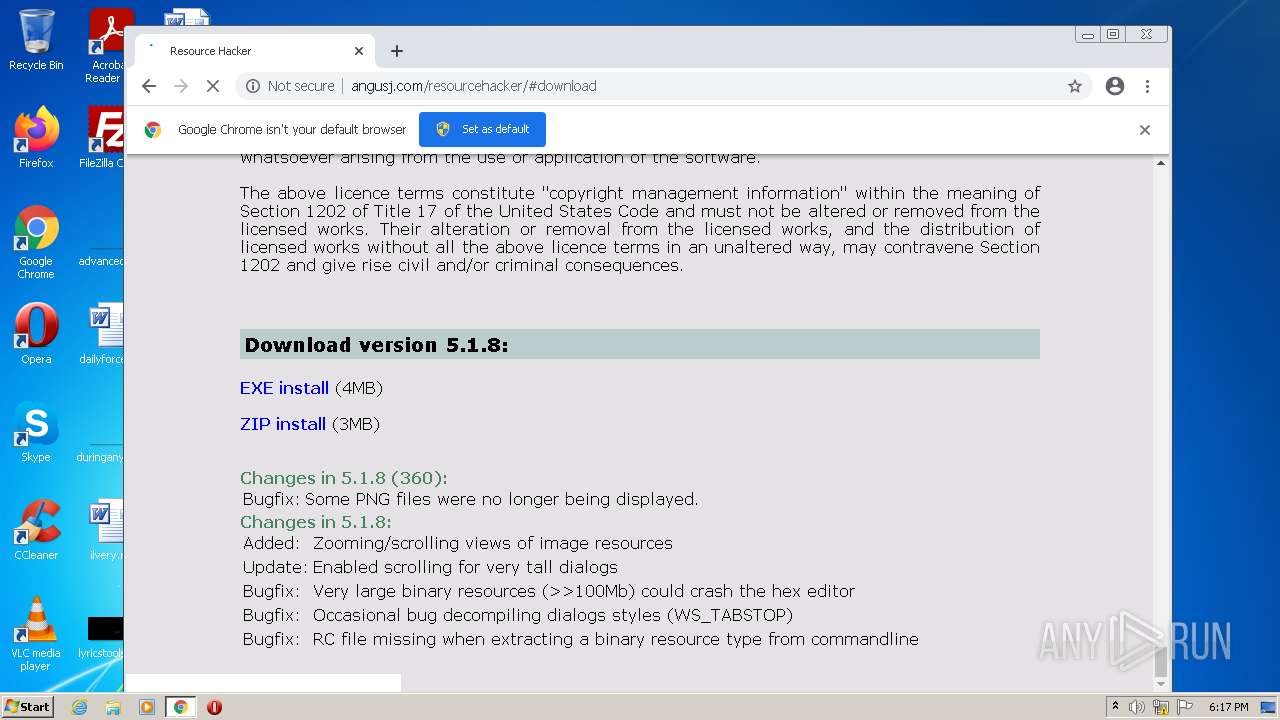Set Chrome as default browser
Viewport: 1280px width, 720px height.
coord(482,129)
